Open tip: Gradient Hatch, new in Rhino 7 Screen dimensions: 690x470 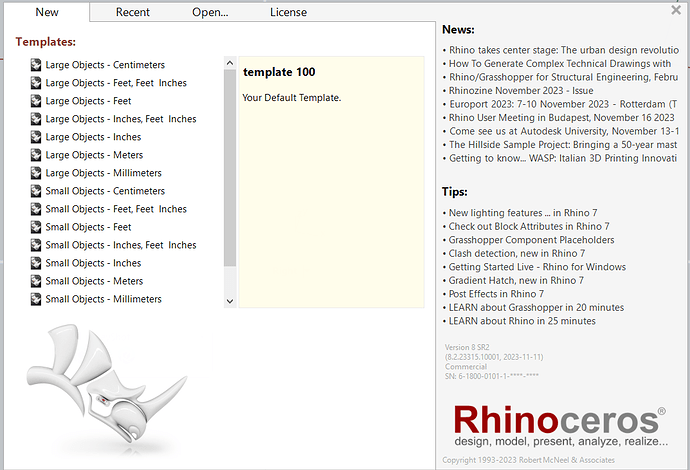(x=516, y=281)
